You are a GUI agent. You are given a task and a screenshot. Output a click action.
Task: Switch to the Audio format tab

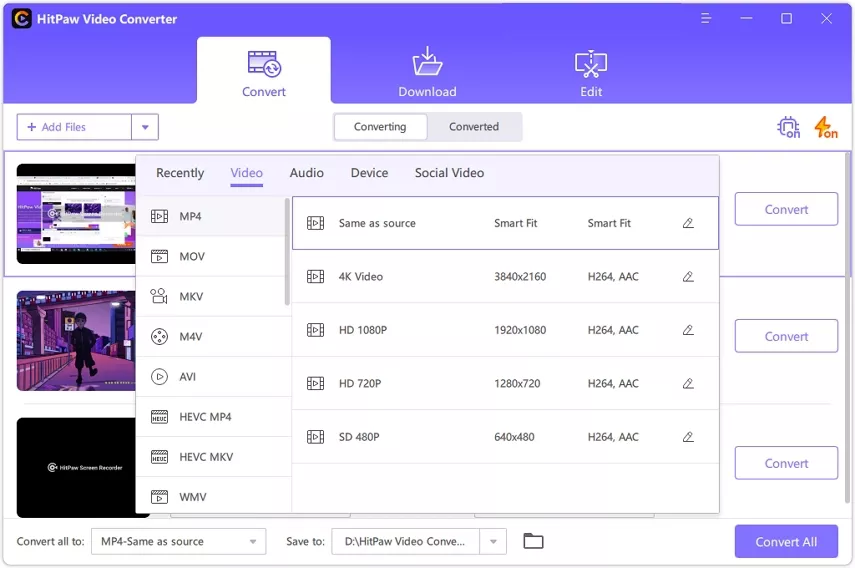(x=306, y=173)
